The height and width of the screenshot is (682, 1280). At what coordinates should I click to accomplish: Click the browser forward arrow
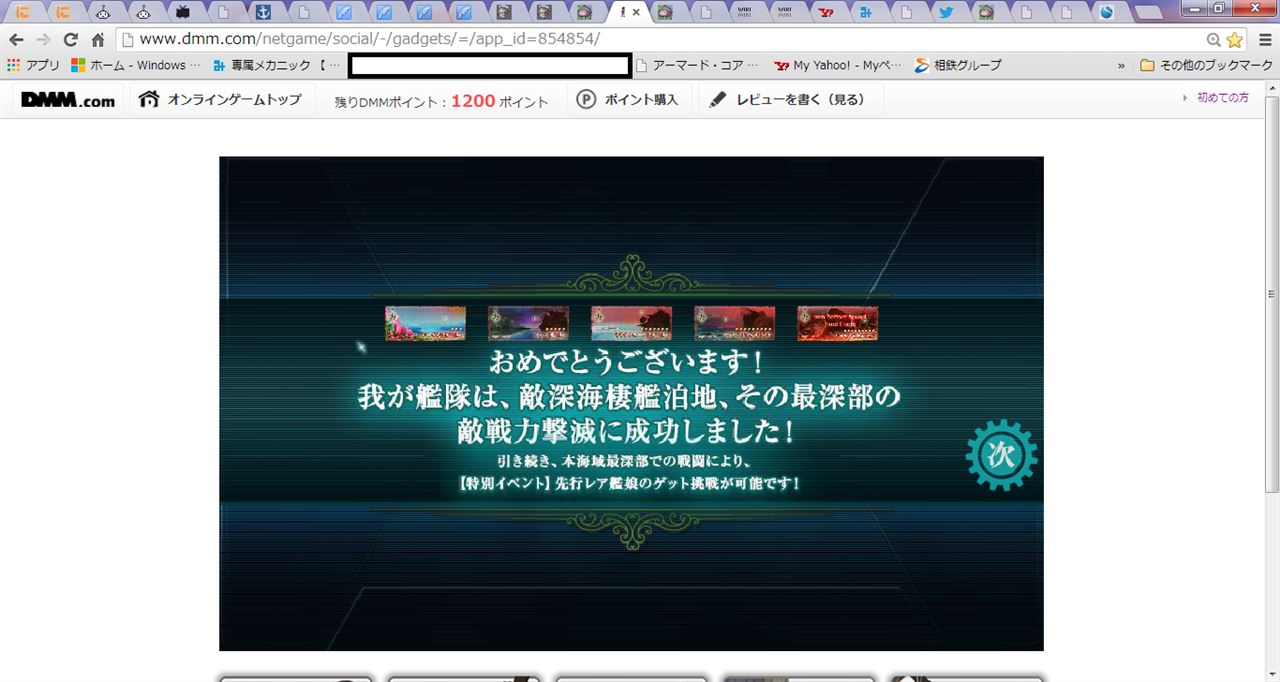point(43,40)
